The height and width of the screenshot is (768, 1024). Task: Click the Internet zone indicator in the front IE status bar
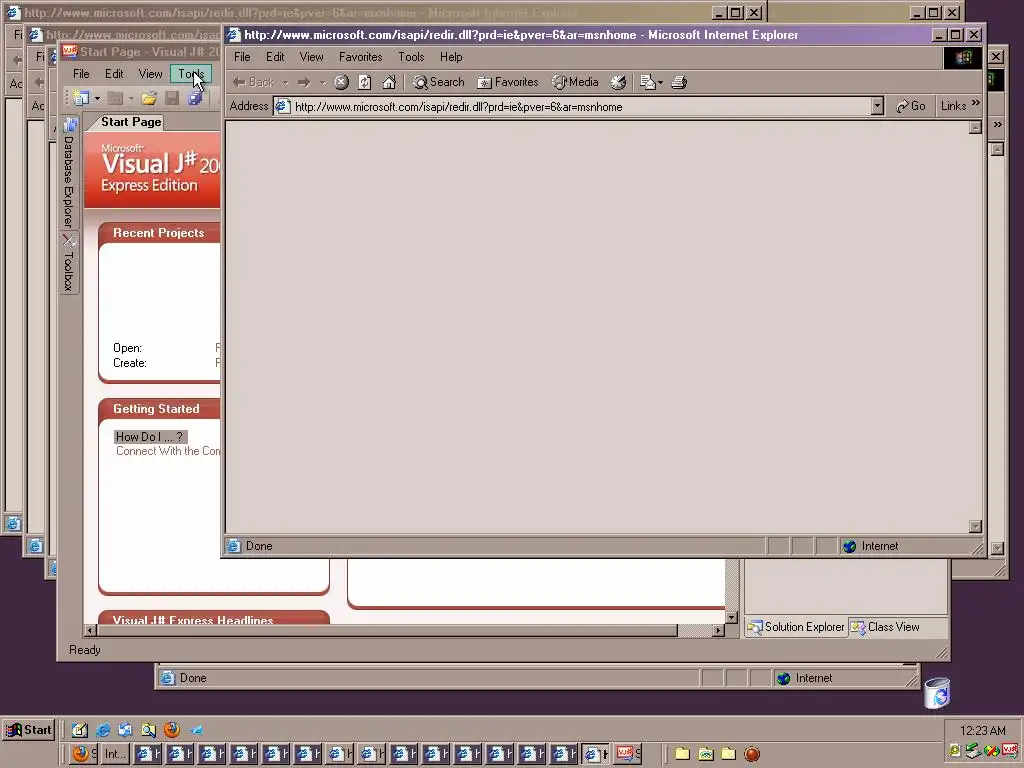tap(871, 546)
